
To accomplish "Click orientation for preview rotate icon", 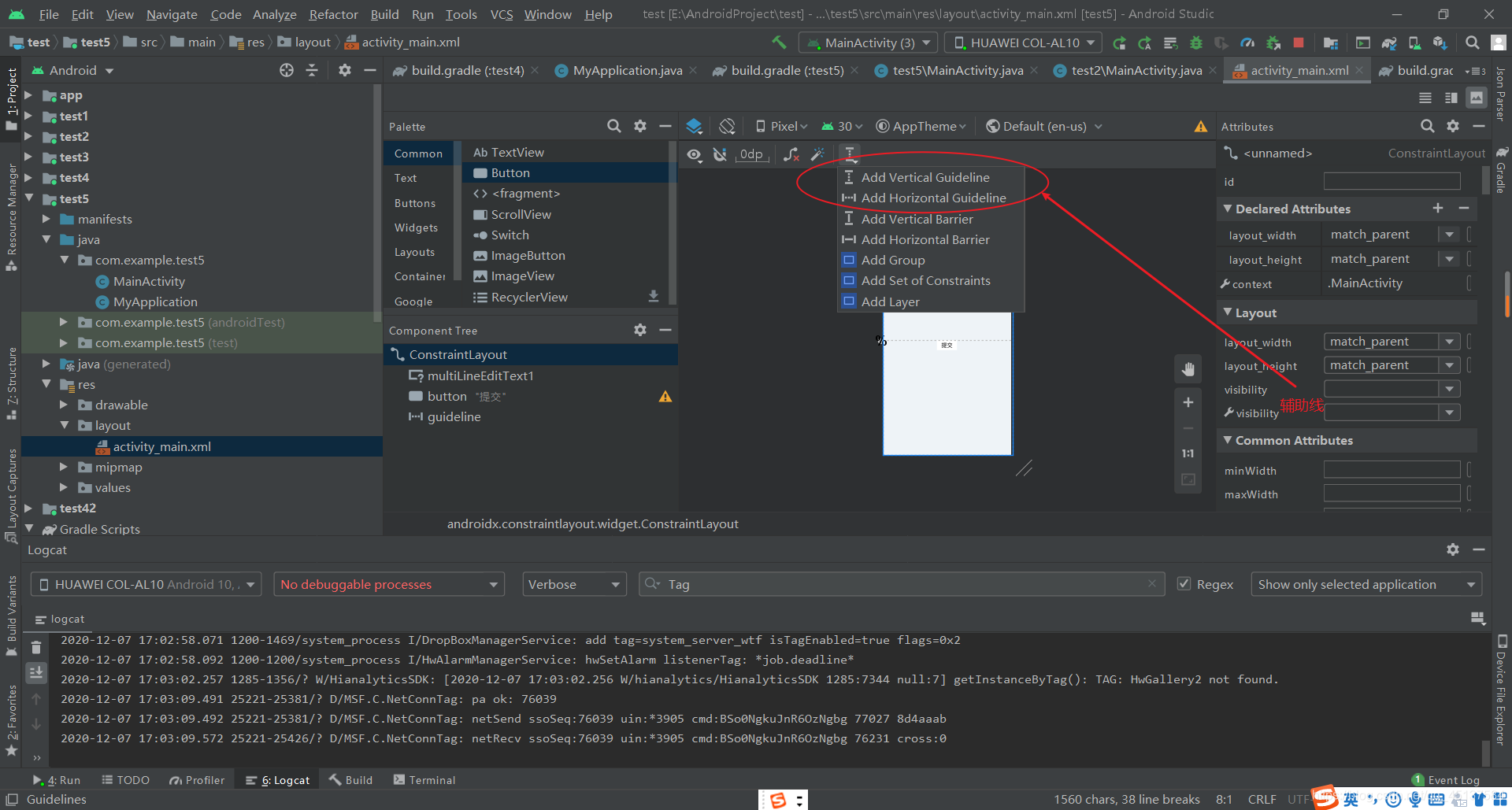I will click(x=727, y=126).
